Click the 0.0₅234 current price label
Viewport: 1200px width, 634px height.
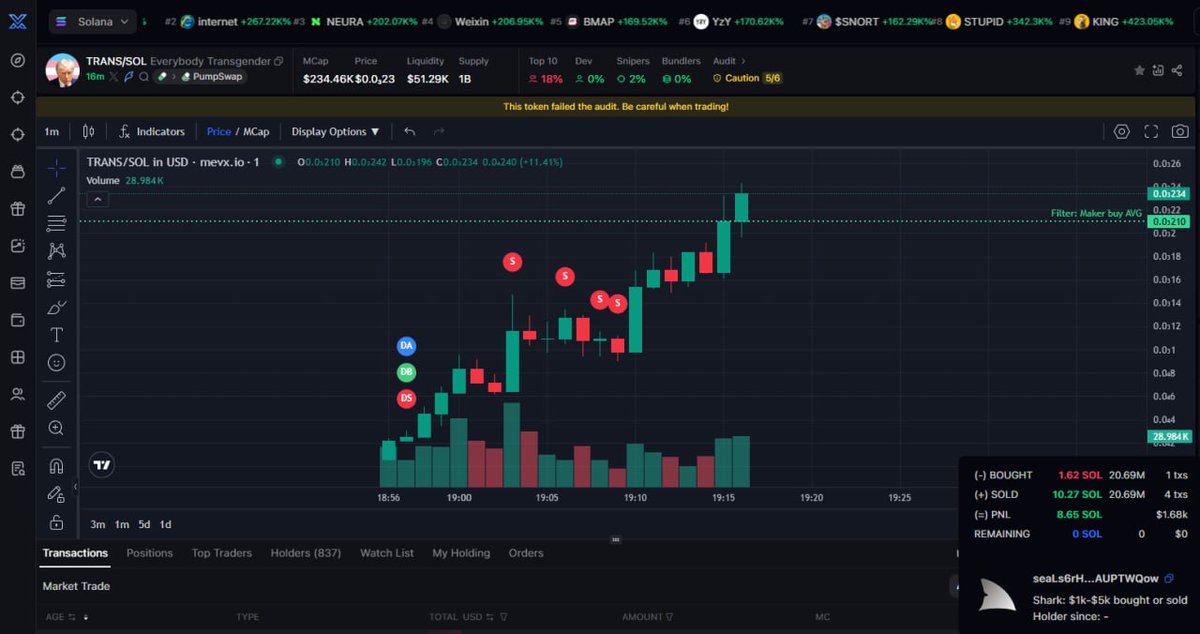[1169, 194]
